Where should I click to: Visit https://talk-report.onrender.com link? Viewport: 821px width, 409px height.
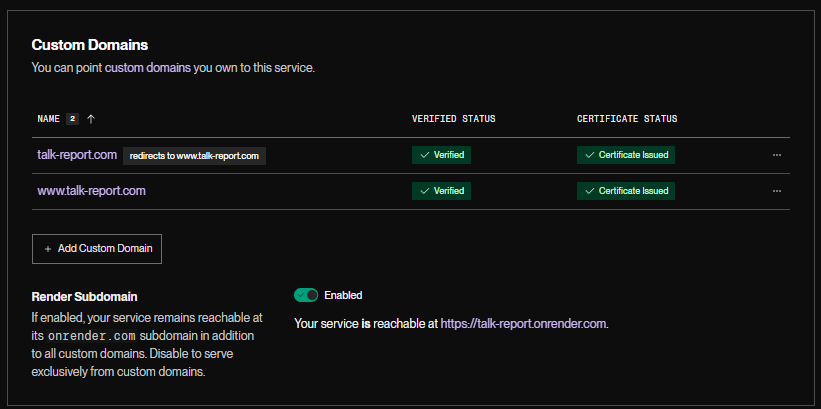coord(523,324)
